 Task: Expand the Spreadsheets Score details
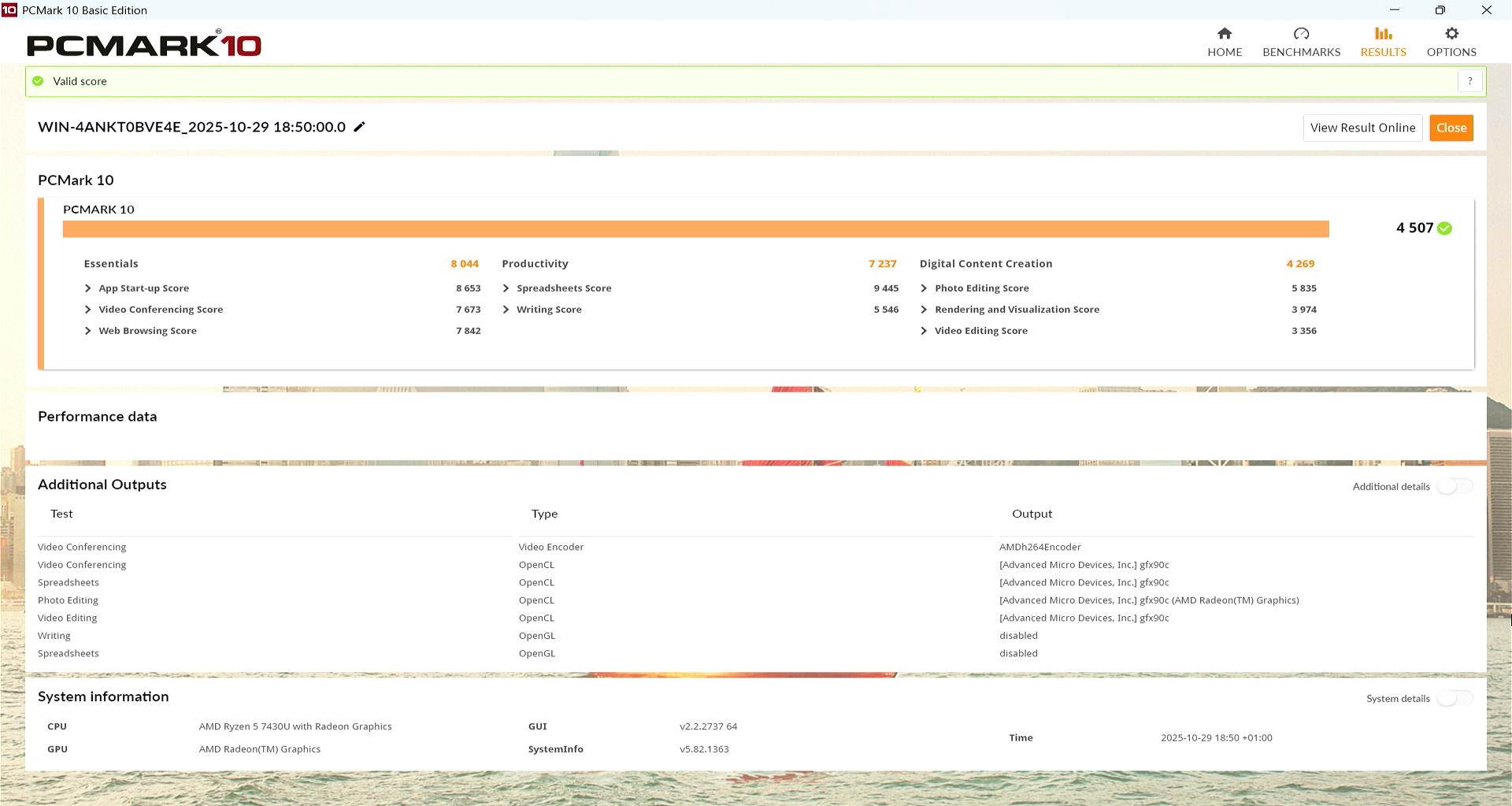tap(506, 288)
